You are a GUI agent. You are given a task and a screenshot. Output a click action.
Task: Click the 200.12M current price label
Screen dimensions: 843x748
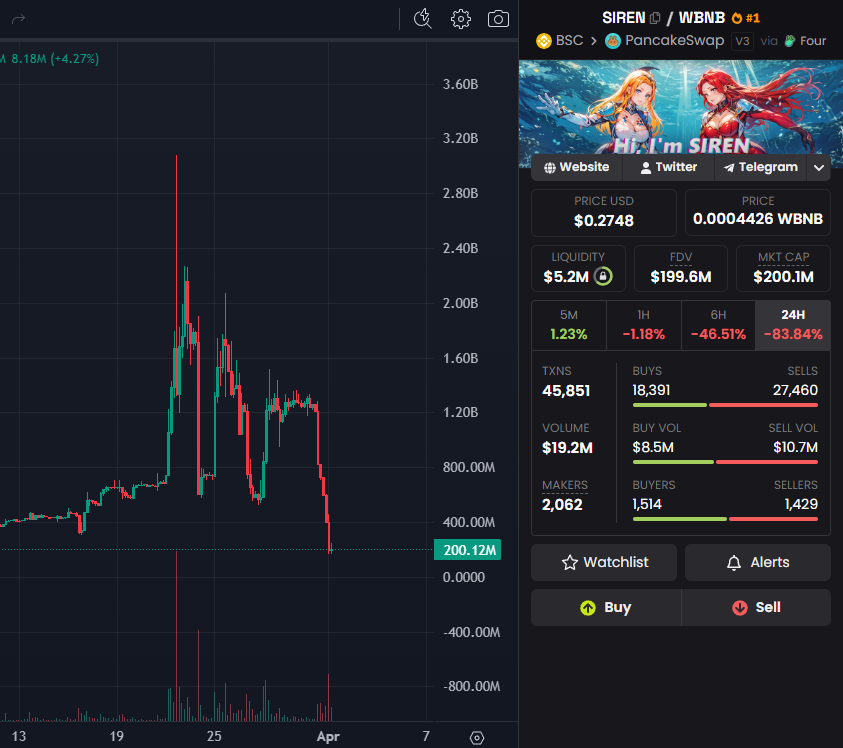tap(468, 550)
